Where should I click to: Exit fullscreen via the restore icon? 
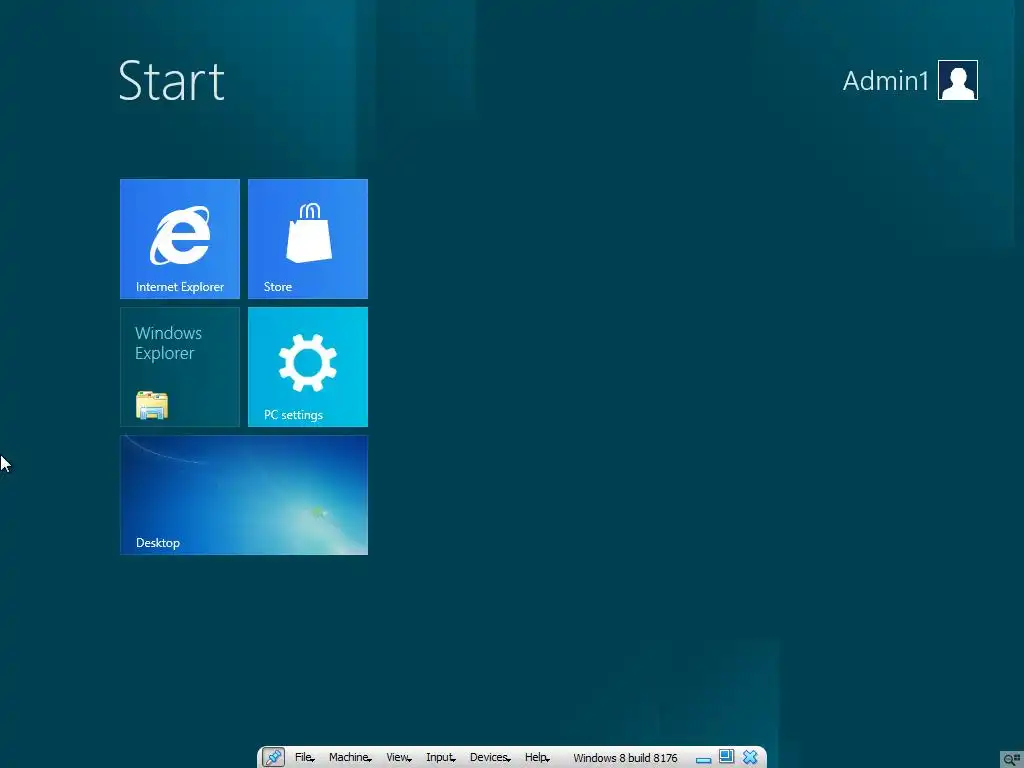726,756
